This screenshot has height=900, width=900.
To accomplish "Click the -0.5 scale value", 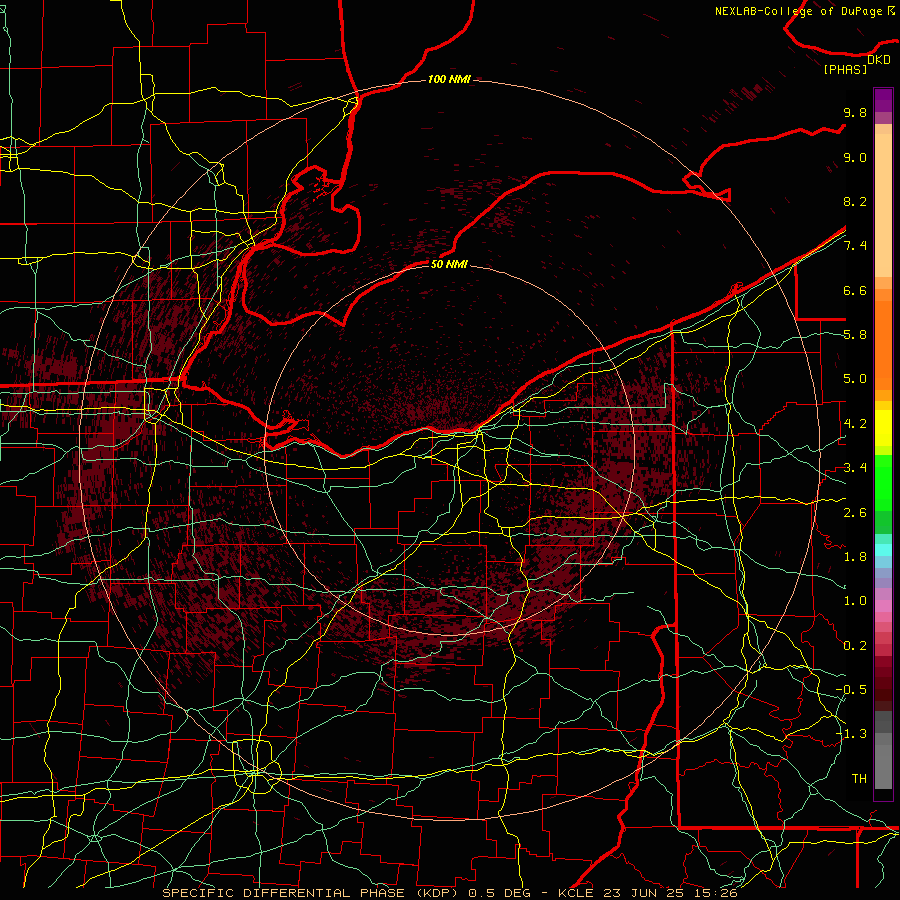I will coord(851,689).
